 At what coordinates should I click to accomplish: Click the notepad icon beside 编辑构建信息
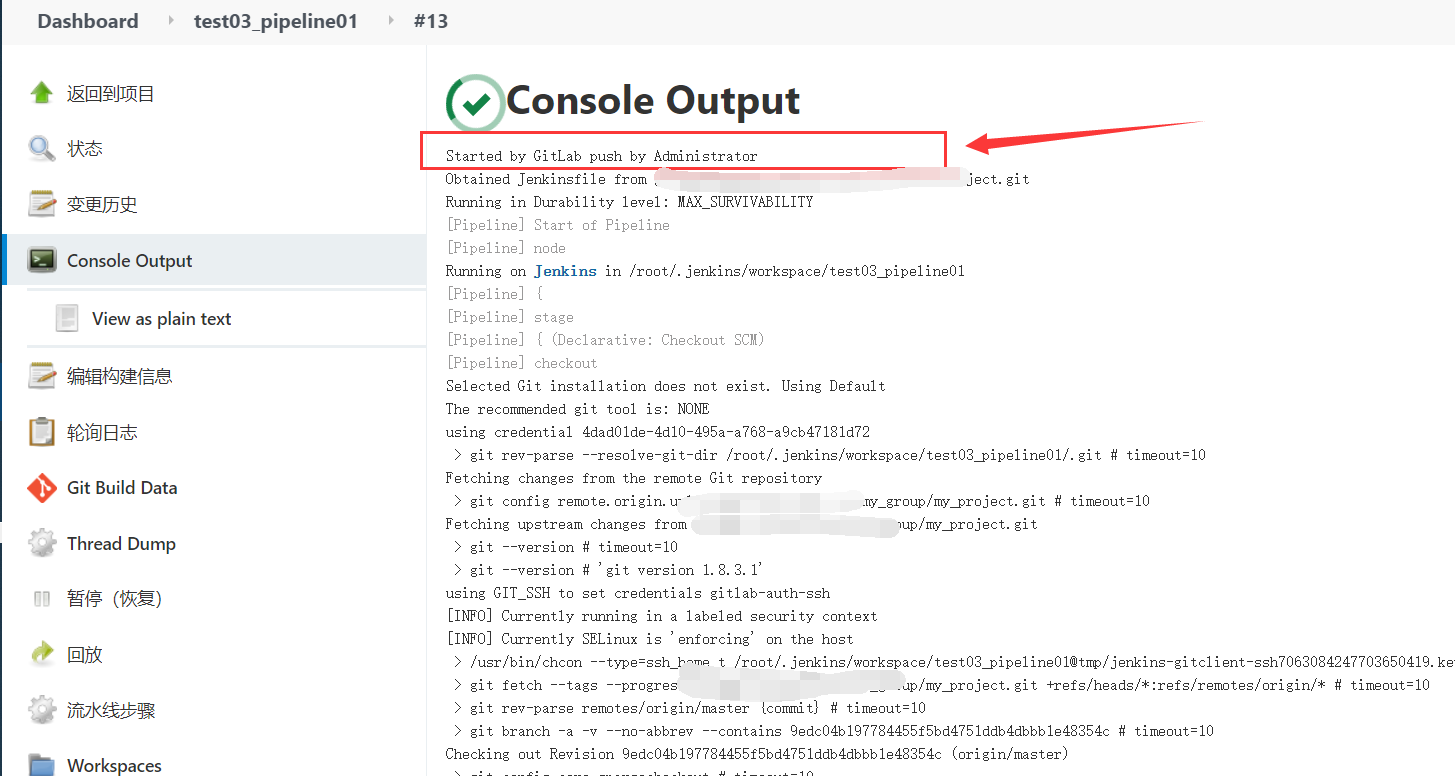click(41, 376)
